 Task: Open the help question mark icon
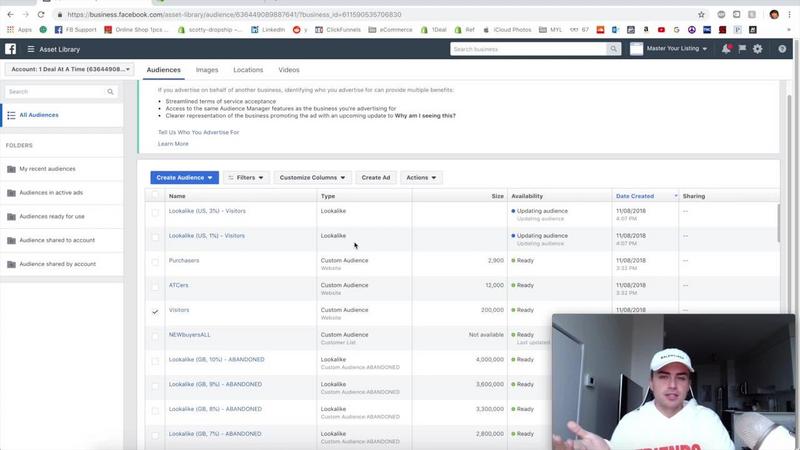(x=782, y=49)
